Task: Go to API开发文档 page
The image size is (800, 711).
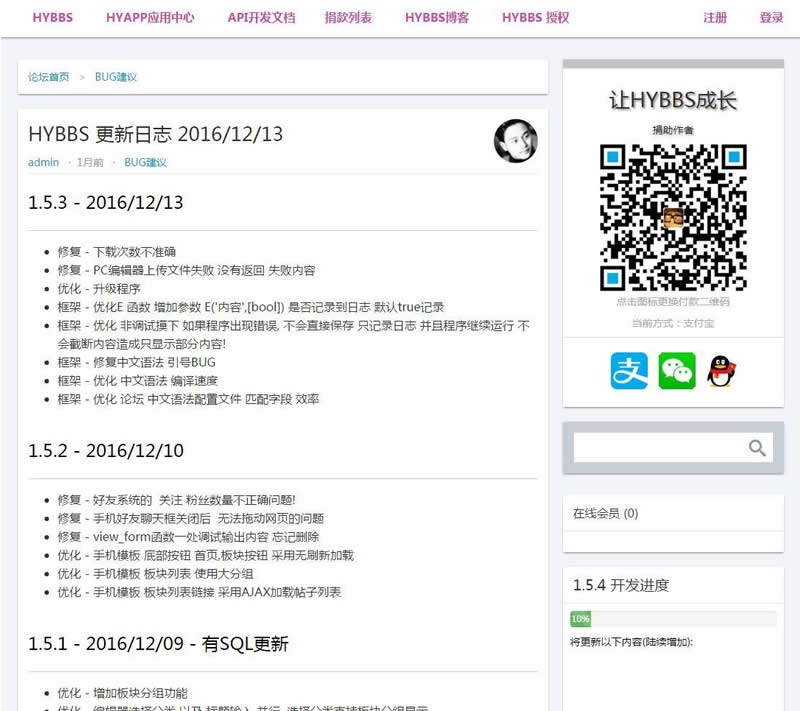Action: [x=261, y=18]
